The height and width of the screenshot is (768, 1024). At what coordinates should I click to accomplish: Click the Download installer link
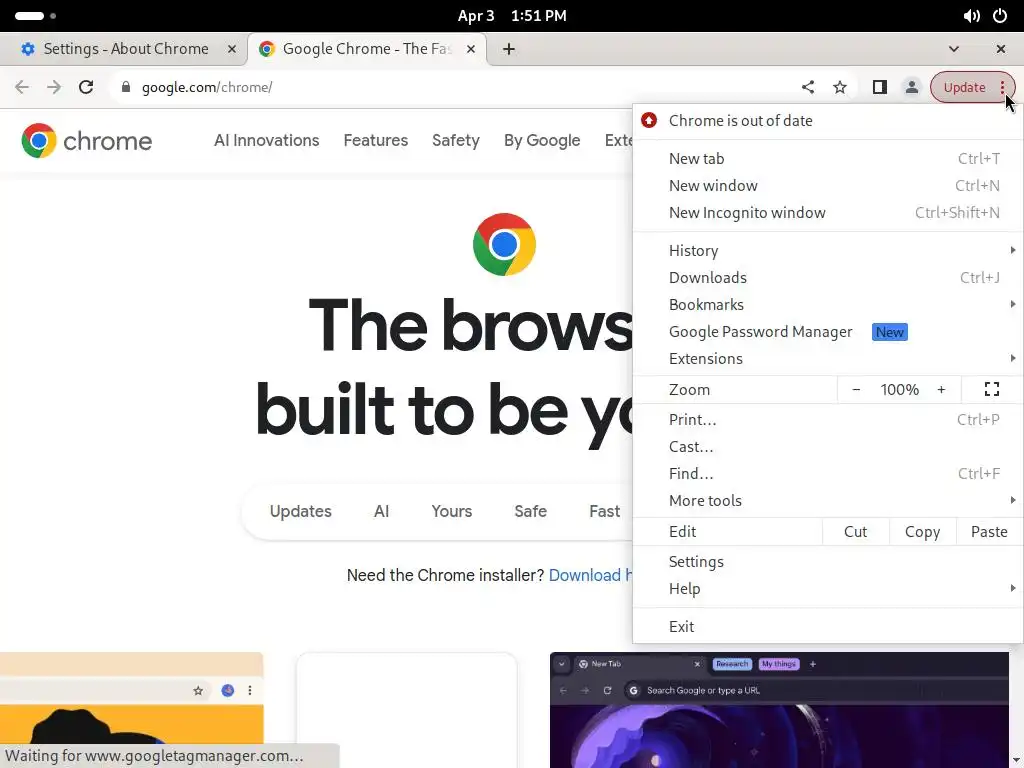point(590,575)
